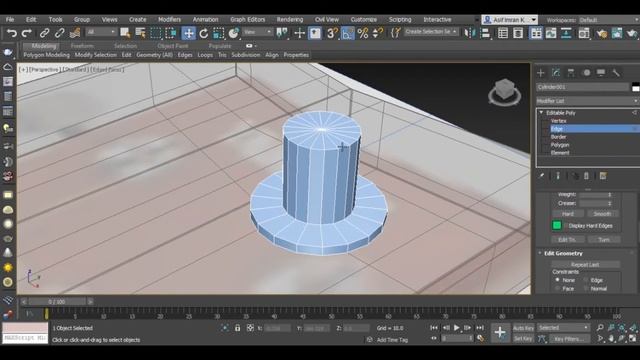Click the Redo arrow icon
This screenshot has height=360, width=640.
click(27, 33)
